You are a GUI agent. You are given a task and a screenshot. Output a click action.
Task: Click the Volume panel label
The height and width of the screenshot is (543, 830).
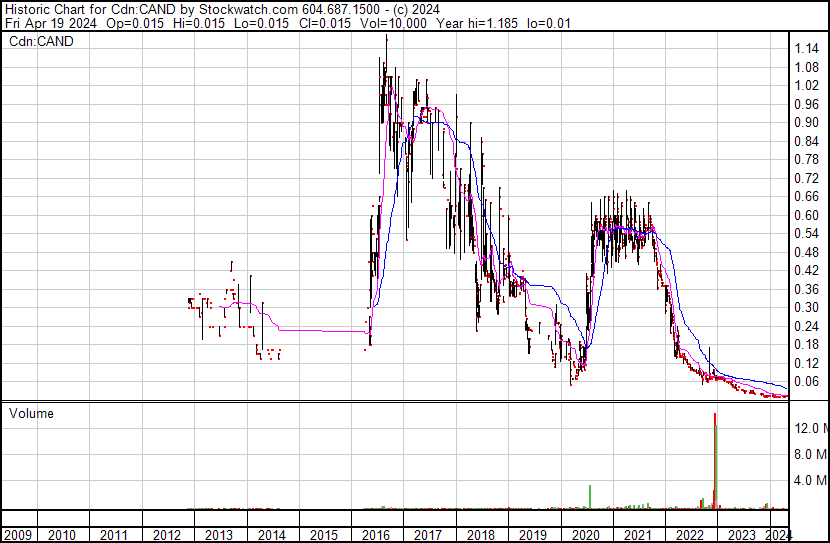coord(31,413)
